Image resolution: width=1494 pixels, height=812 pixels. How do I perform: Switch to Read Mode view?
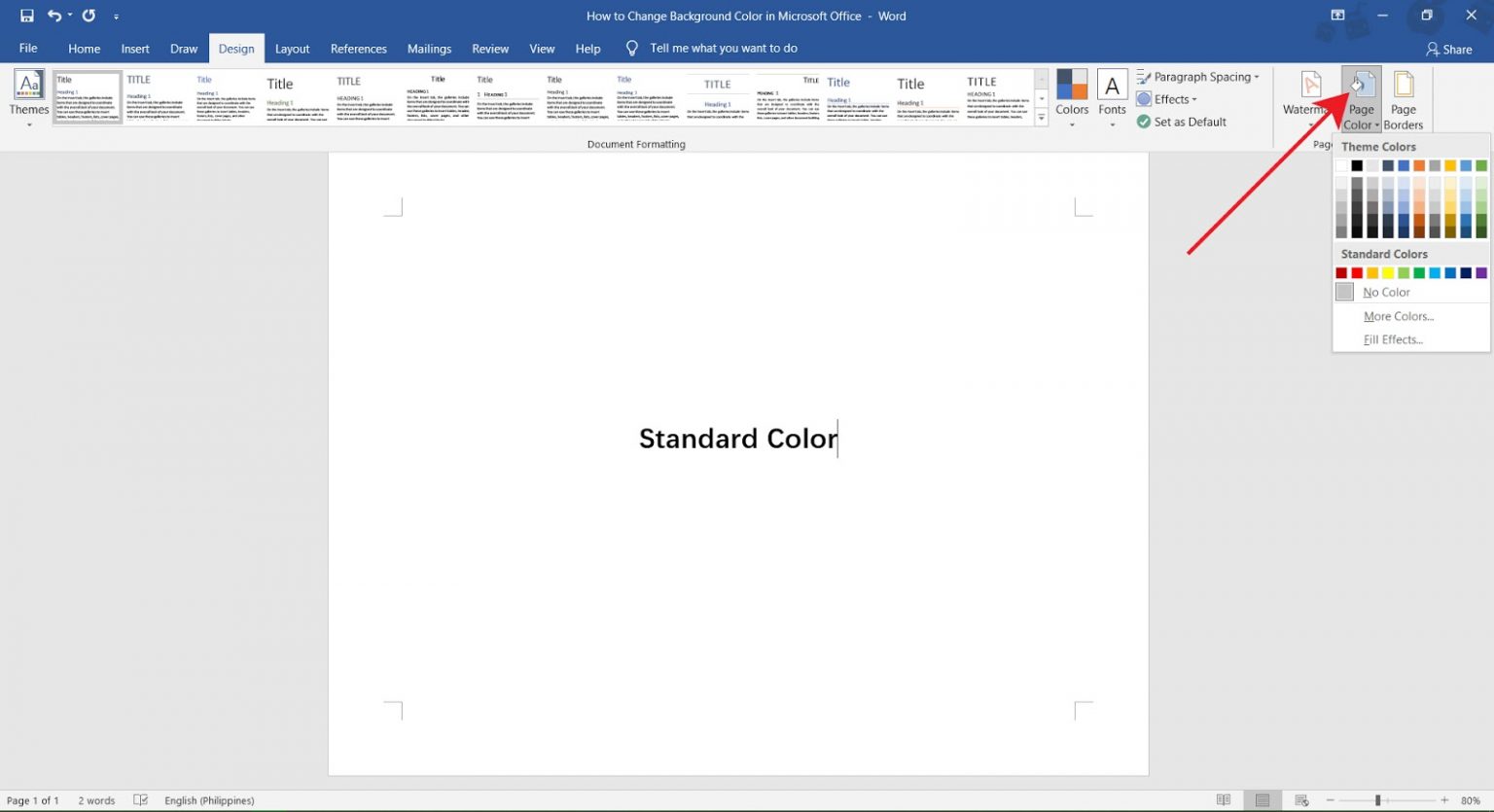tap(1224, 800)
